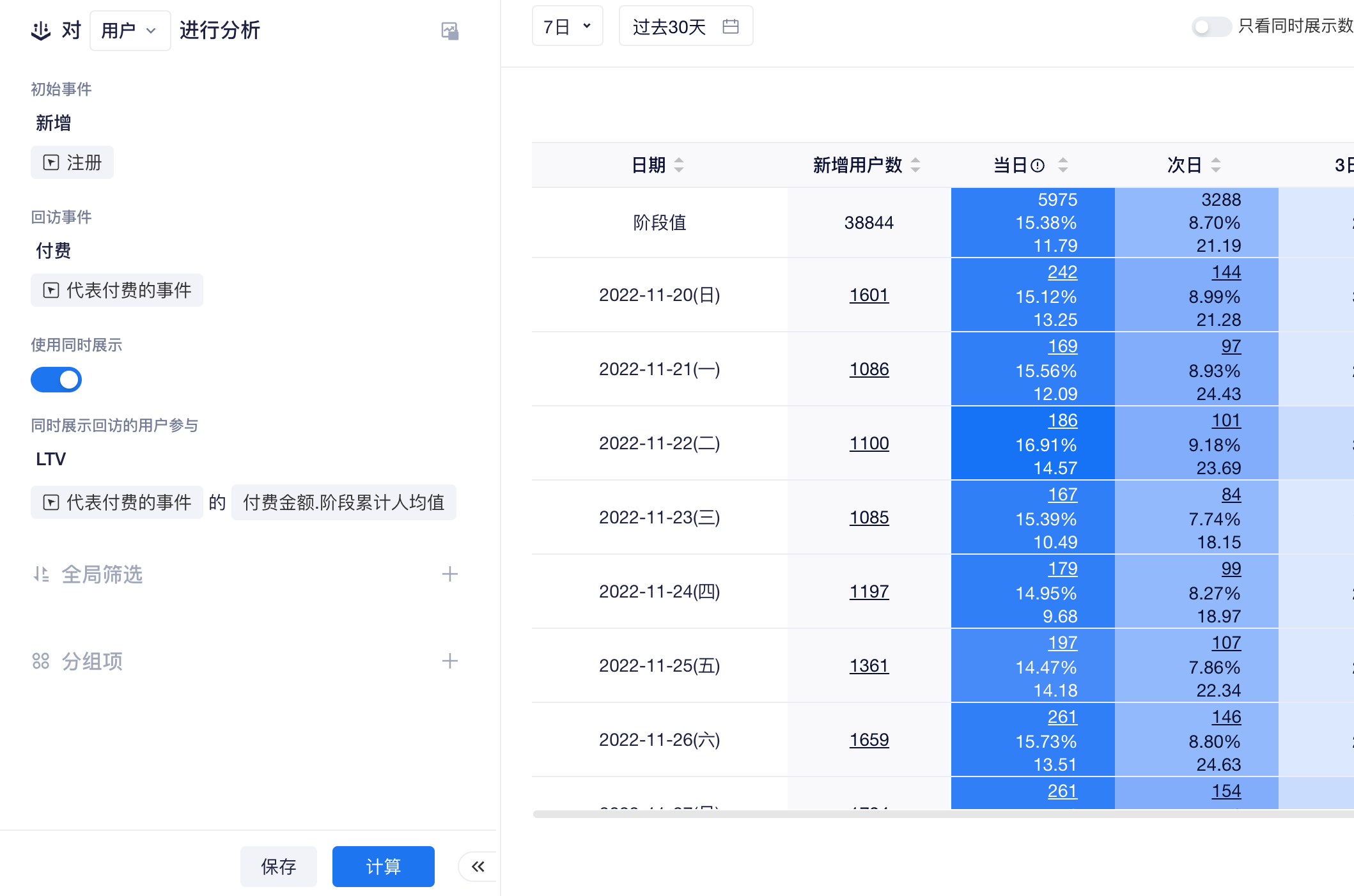Open the 用户 analysis subject dropdown
This screenshot has height=896, width=1354.
pyautogui.click(x=130, y=30)
